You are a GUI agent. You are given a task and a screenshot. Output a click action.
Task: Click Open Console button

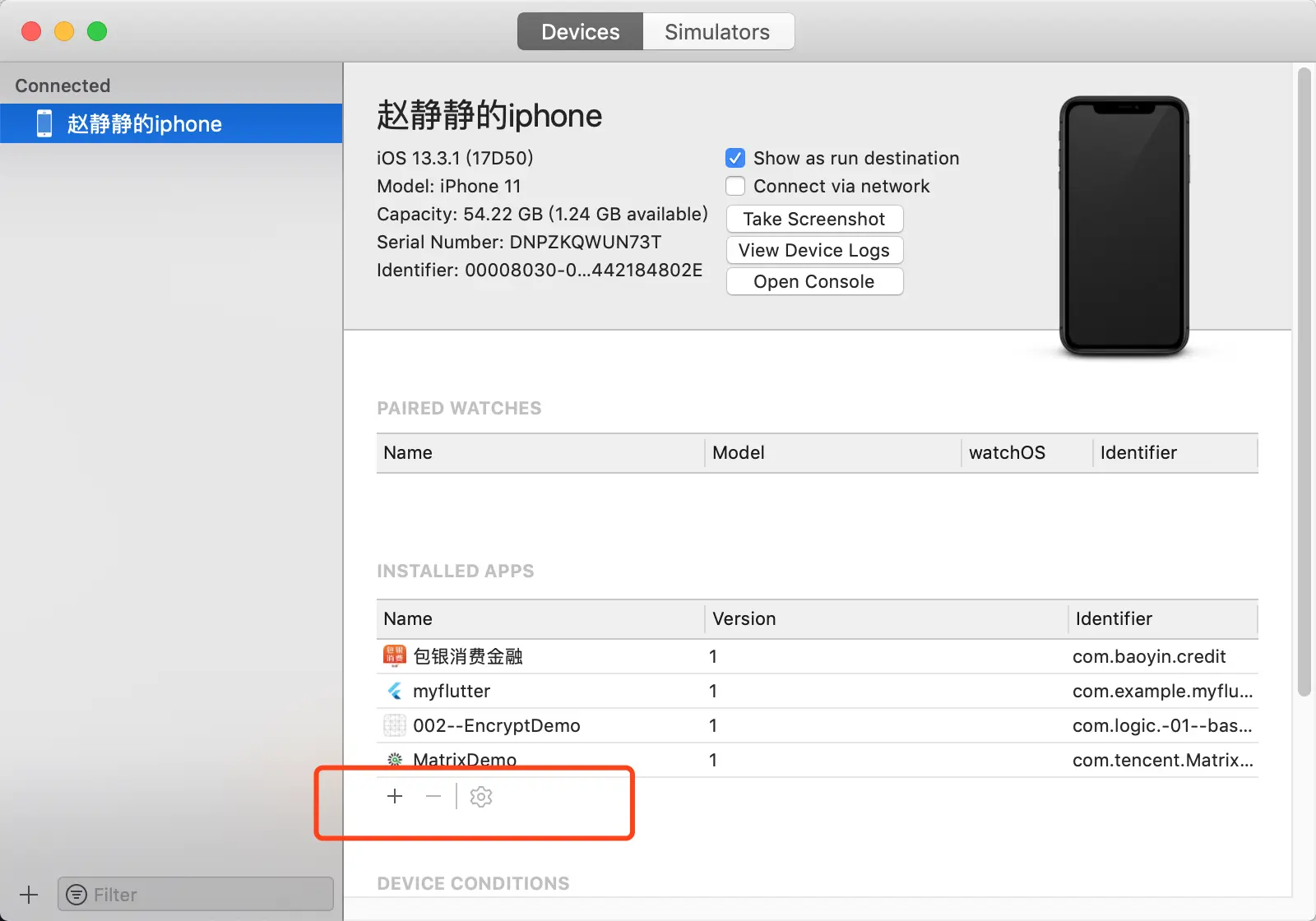click(814, 281)
